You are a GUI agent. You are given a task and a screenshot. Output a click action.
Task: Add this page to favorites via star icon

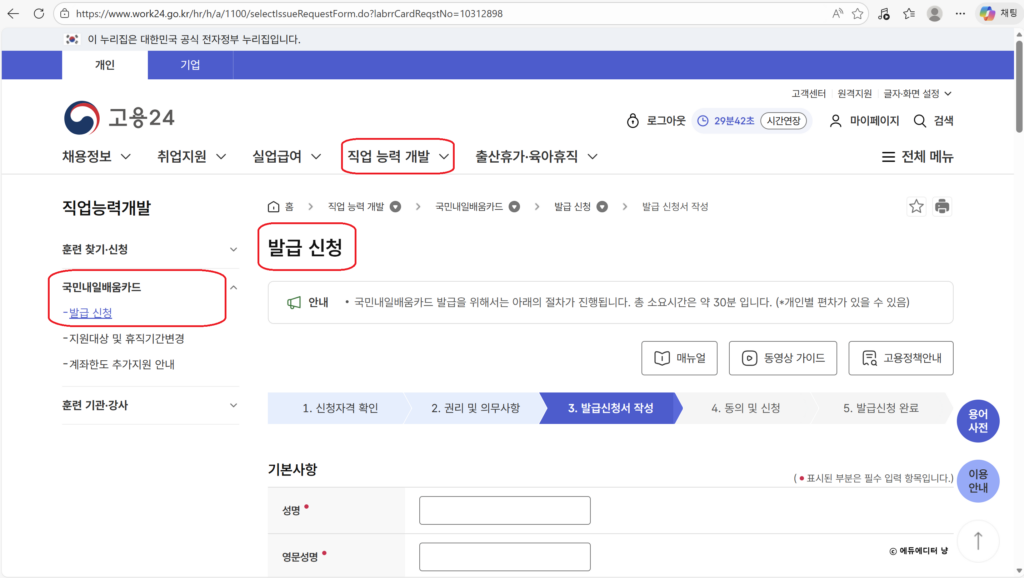click(915, 206)
